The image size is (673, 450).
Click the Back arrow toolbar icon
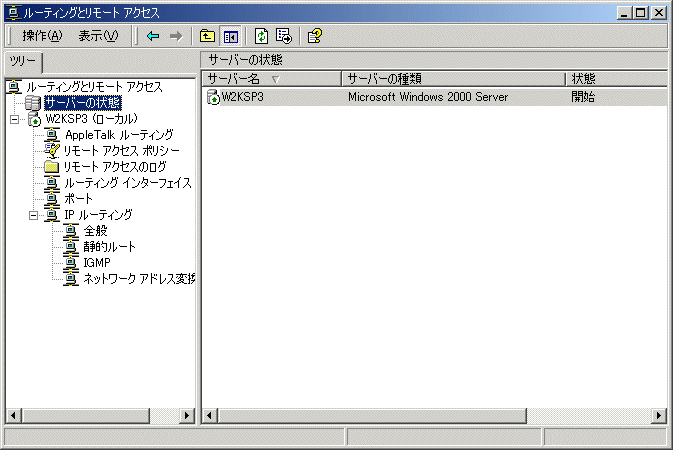tap(153, 36)
